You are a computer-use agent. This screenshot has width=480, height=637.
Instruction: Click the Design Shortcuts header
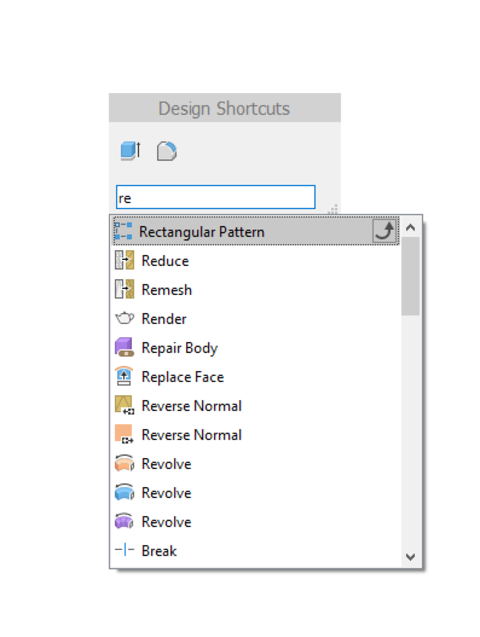point(225,108)
